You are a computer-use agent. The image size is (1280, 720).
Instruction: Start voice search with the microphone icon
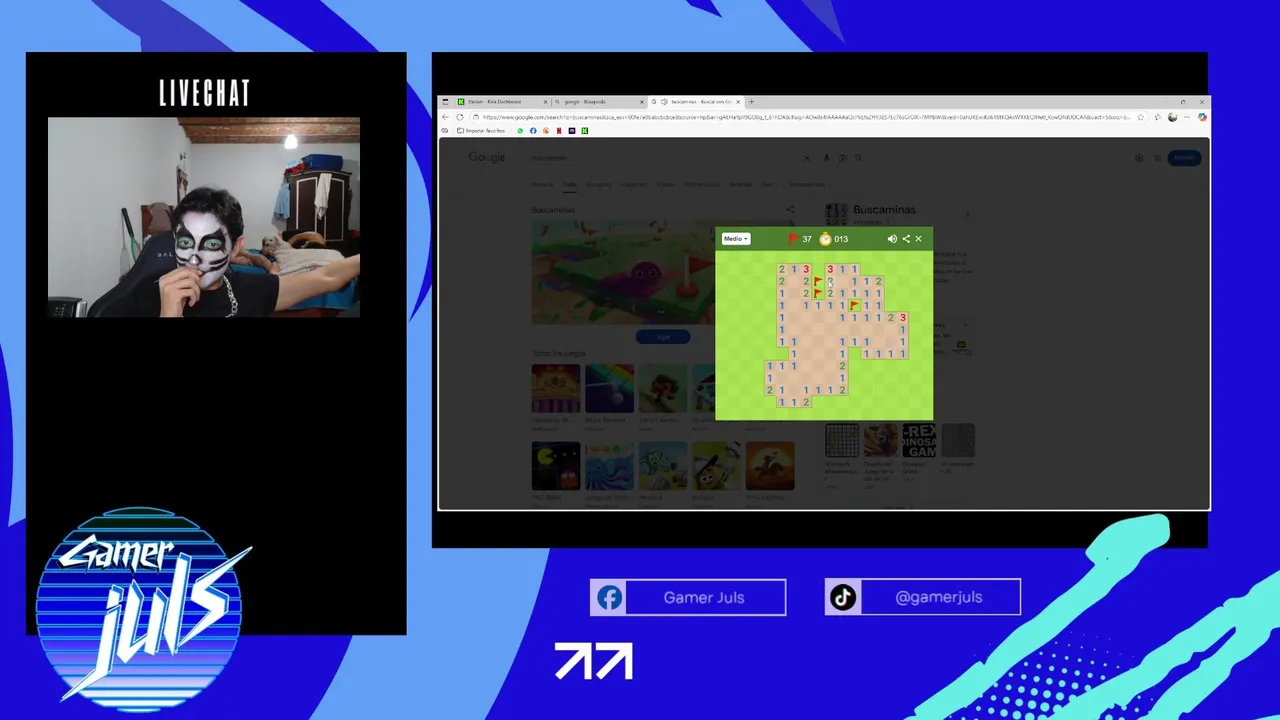click(x=826, y=158)
